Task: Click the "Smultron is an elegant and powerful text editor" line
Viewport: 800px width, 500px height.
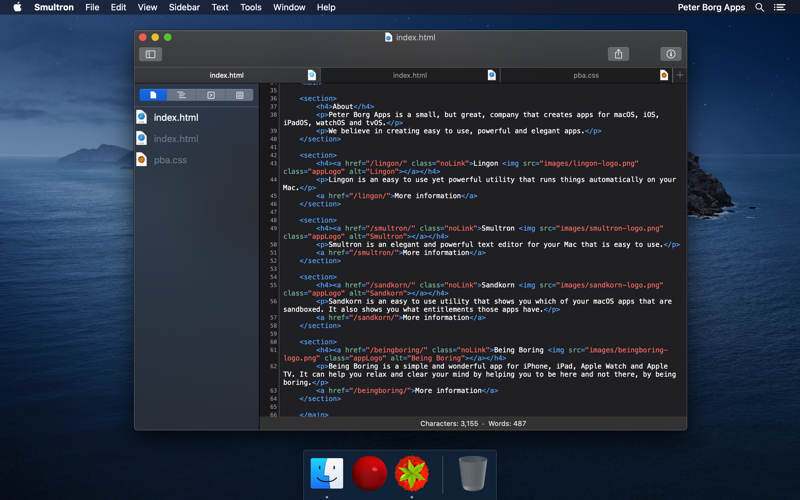Action: pos(497,245)
